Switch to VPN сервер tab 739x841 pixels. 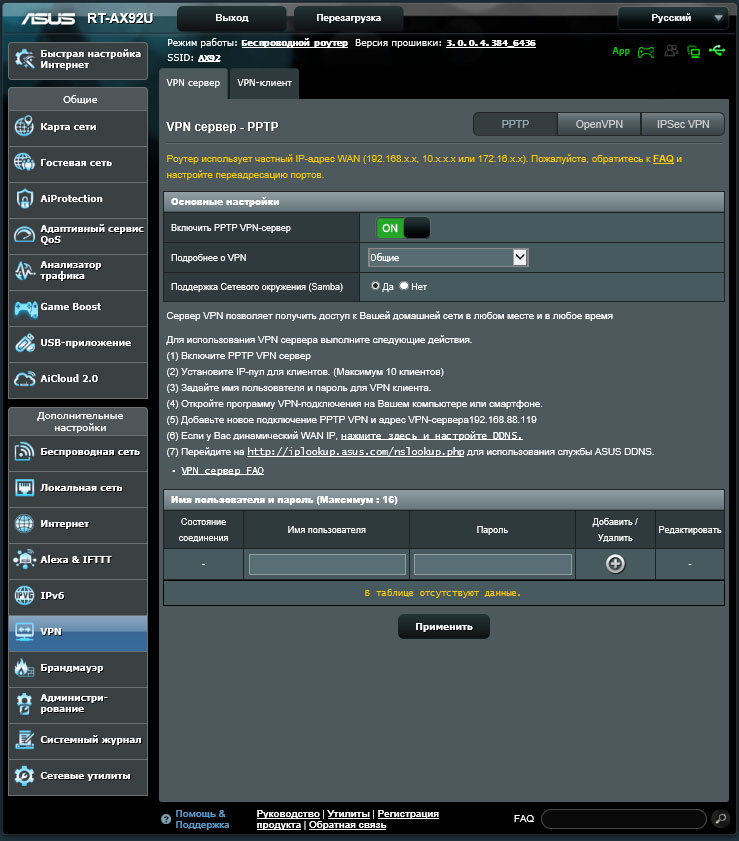click(193, 83)
